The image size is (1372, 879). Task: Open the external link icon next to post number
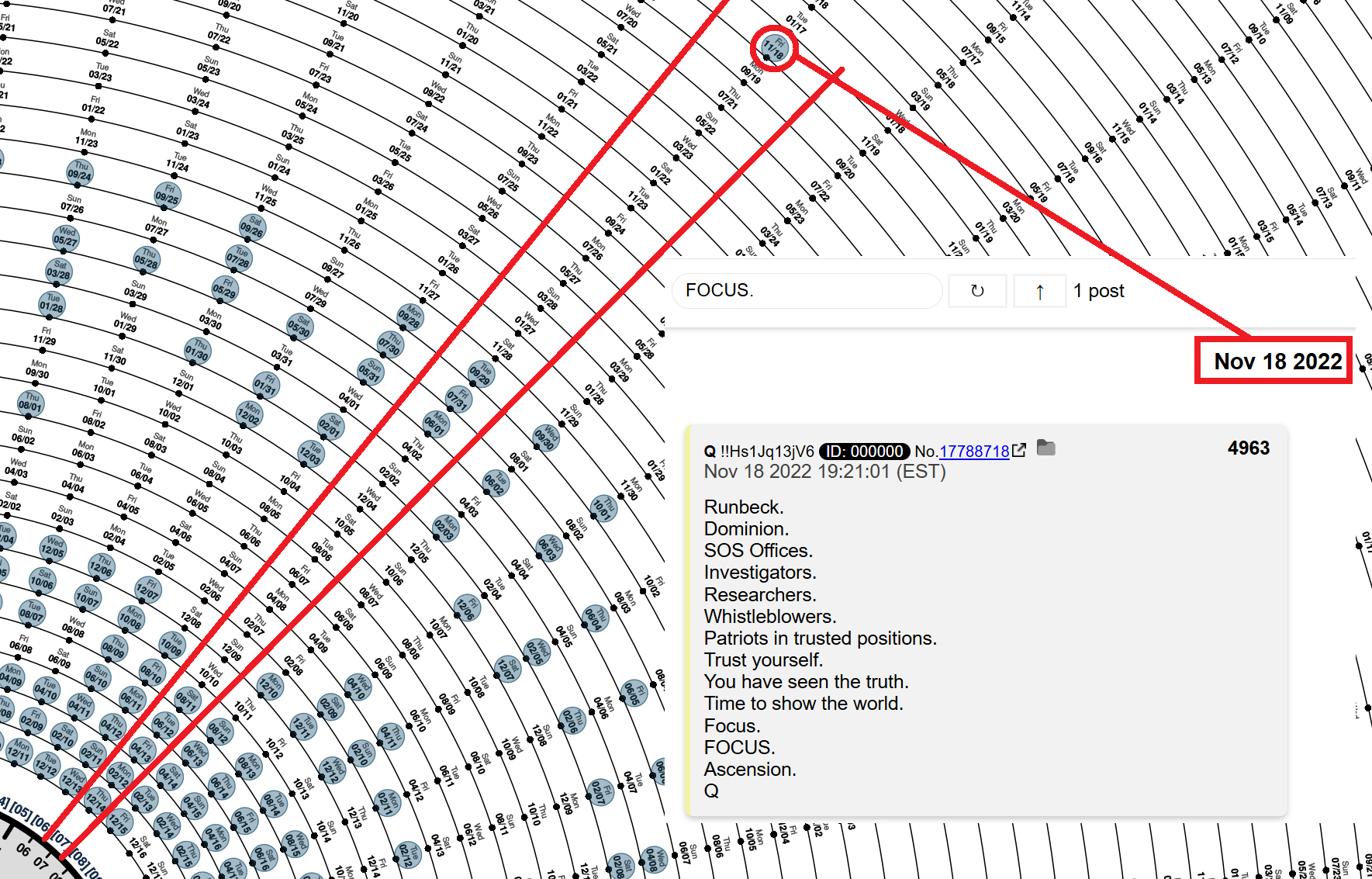tap(1019, 450)
